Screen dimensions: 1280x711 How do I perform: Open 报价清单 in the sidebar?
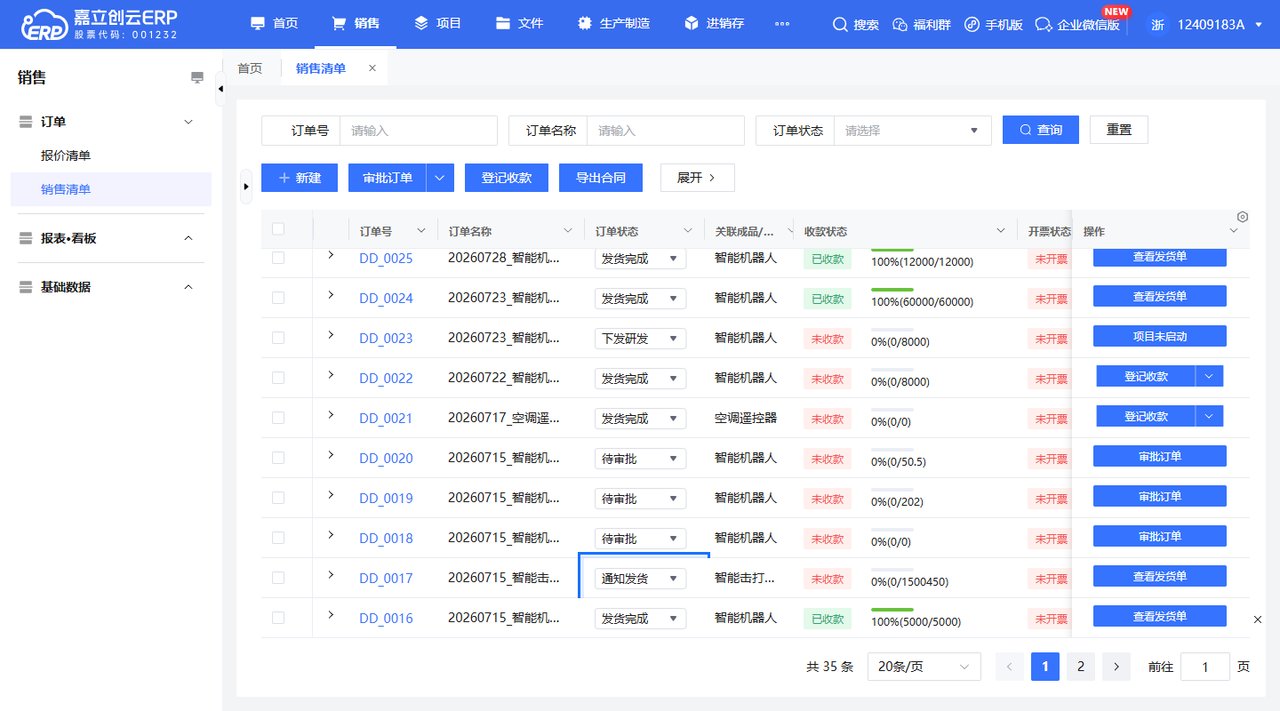coord(66,156)
